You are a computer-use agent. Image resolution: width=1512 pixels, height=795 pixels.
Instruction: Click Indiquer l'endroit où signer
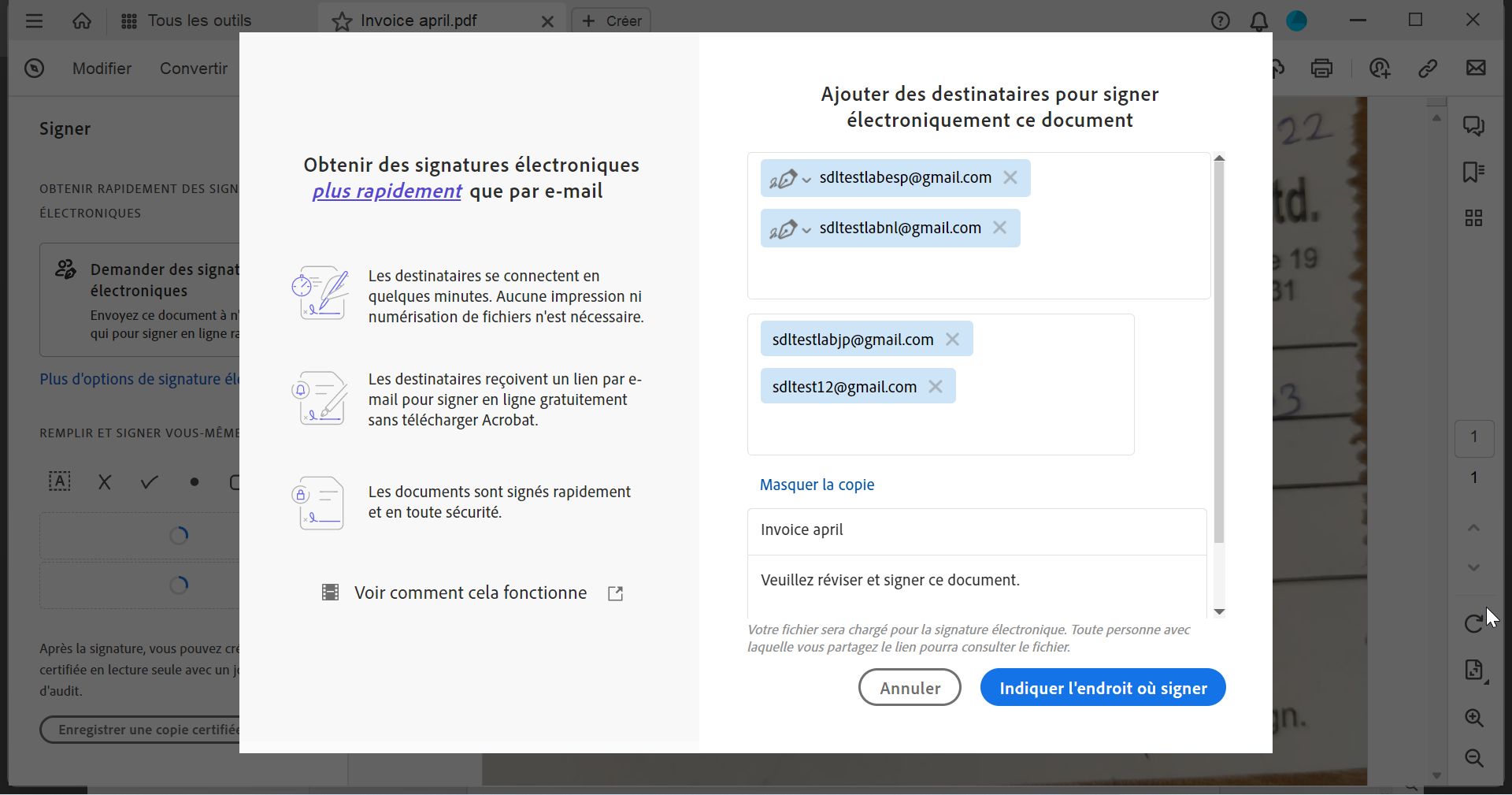coord(1102,687)
